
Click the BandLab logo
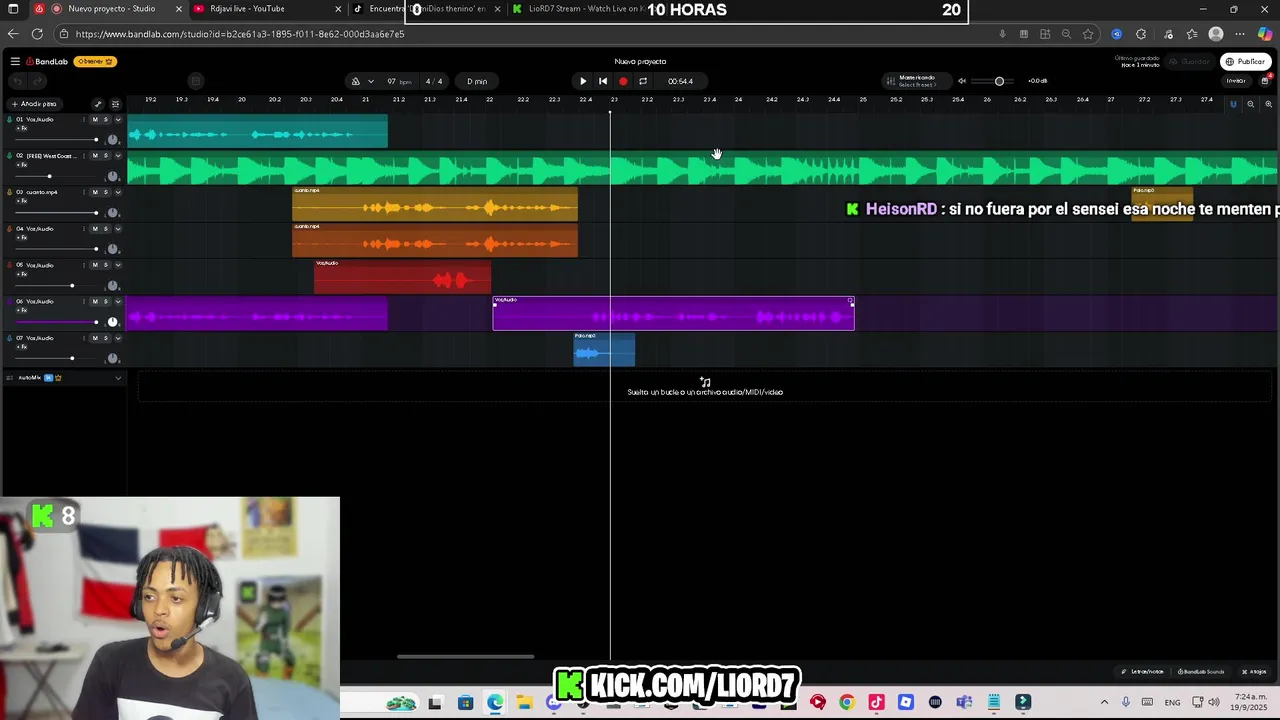[x=47, y=61]
